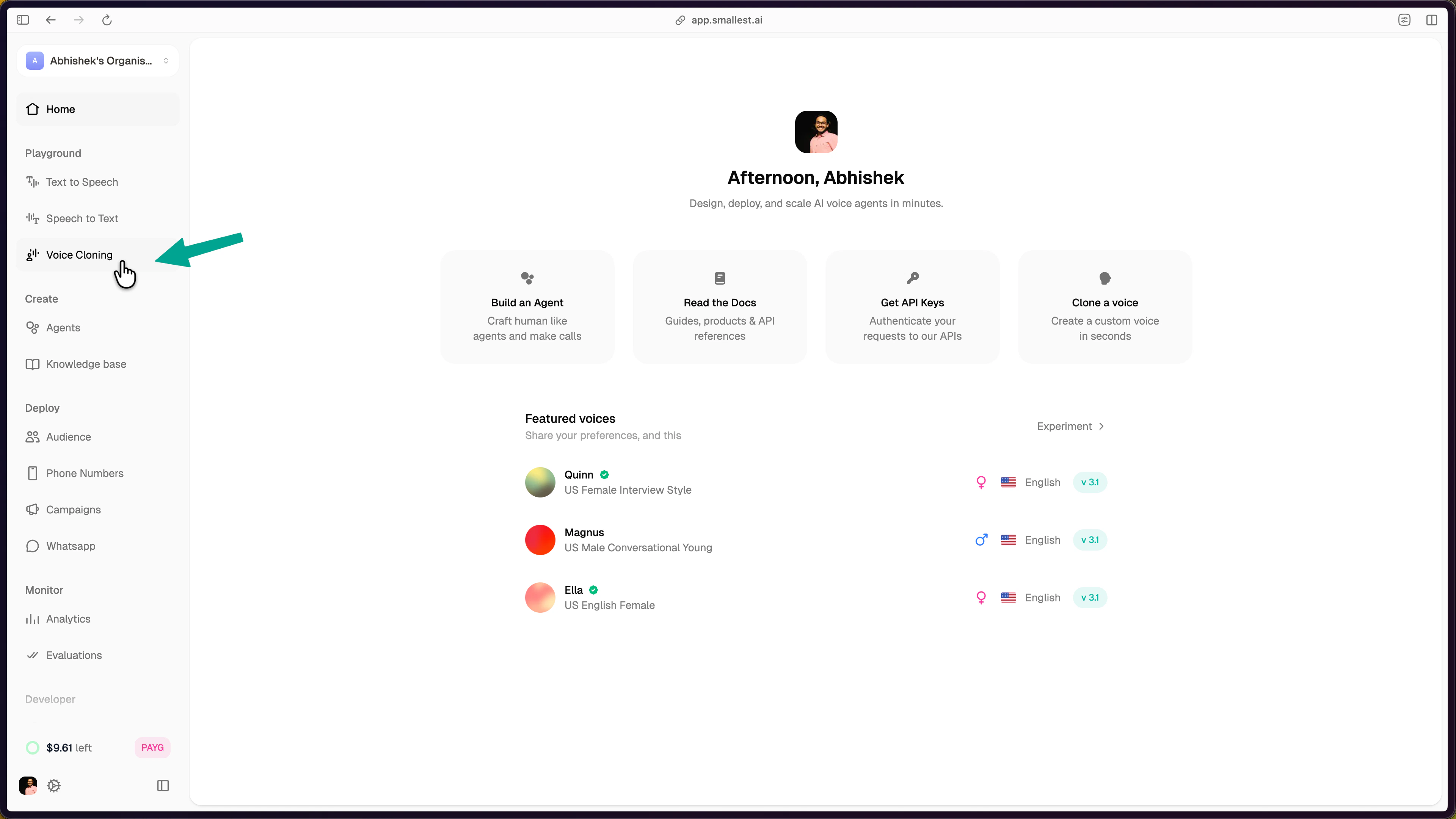Open Campaigns using the megaphone icon
The height and width of the screenshot is (819, 1456).
(32, 509)
